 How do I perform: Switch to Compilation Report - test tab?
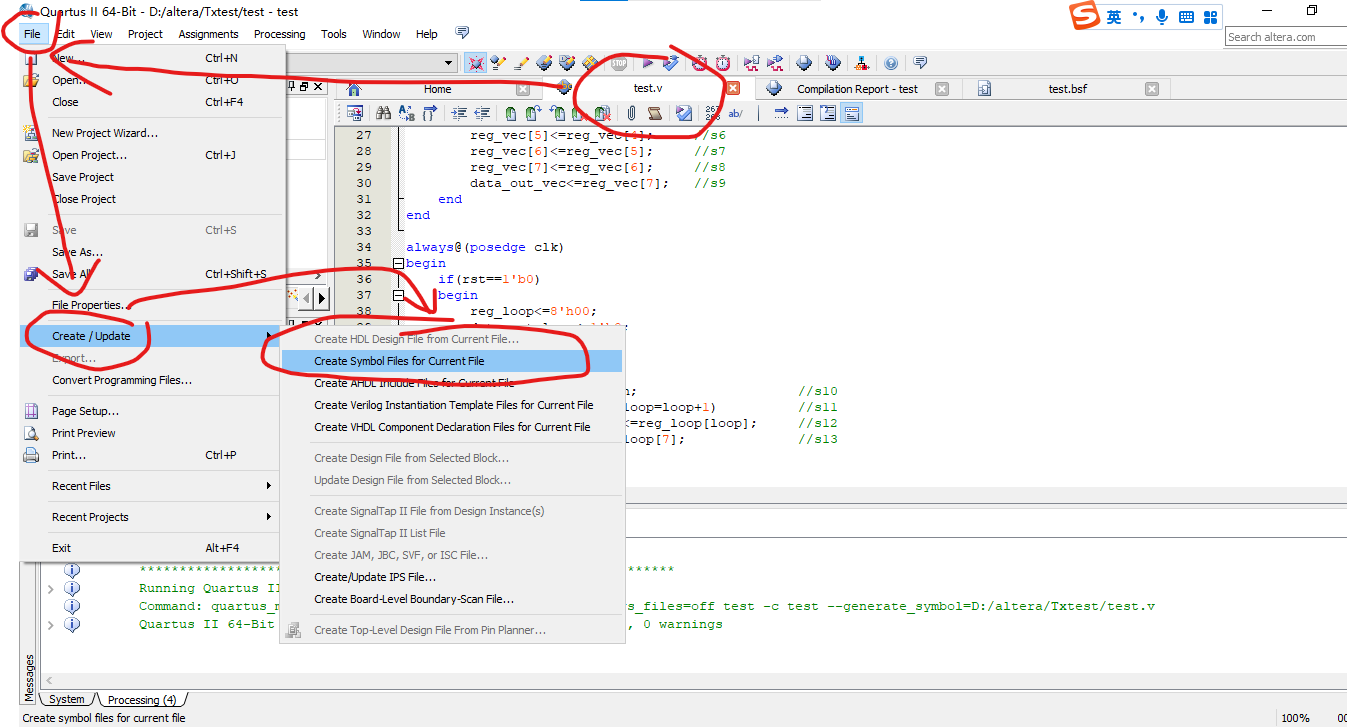tap(857, 89)
